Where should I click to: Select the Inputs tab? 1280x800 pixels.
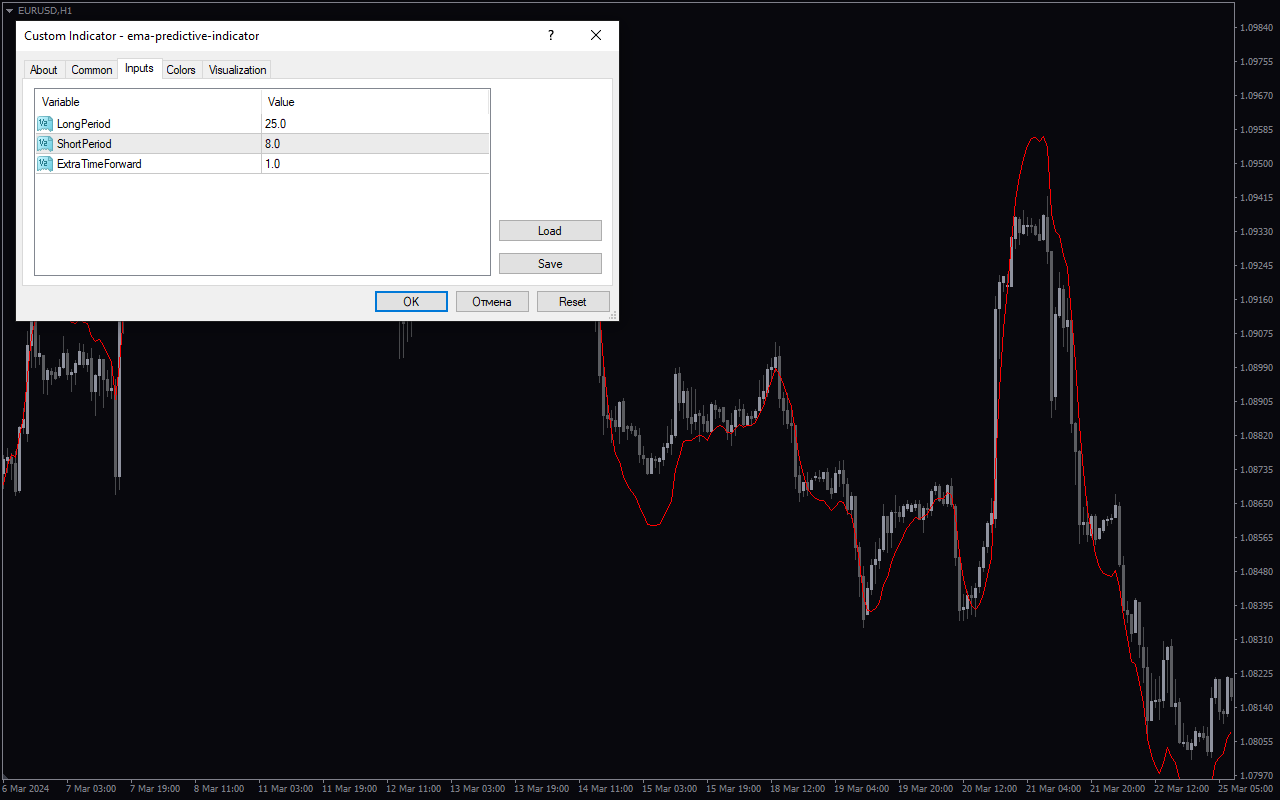pyautogui.click(x=139, y=68)
